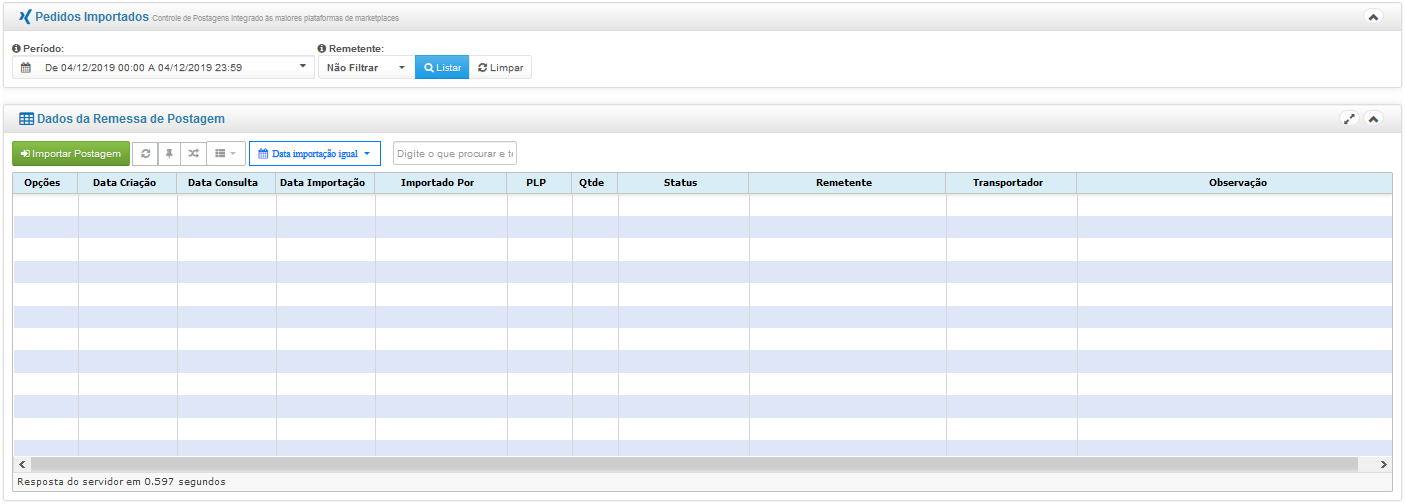The width and height of the screenshot is (1405, 504).
Task: Click the shuffle icon in the grid toolbar
Action: [x=193, y=154]
